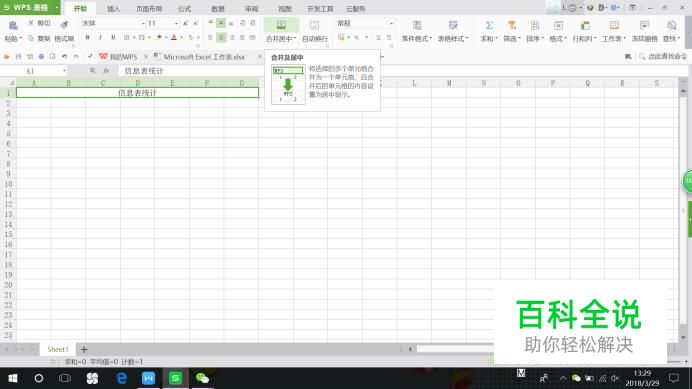Click the 筛选 filter funnel icon

tap(512, 26)
